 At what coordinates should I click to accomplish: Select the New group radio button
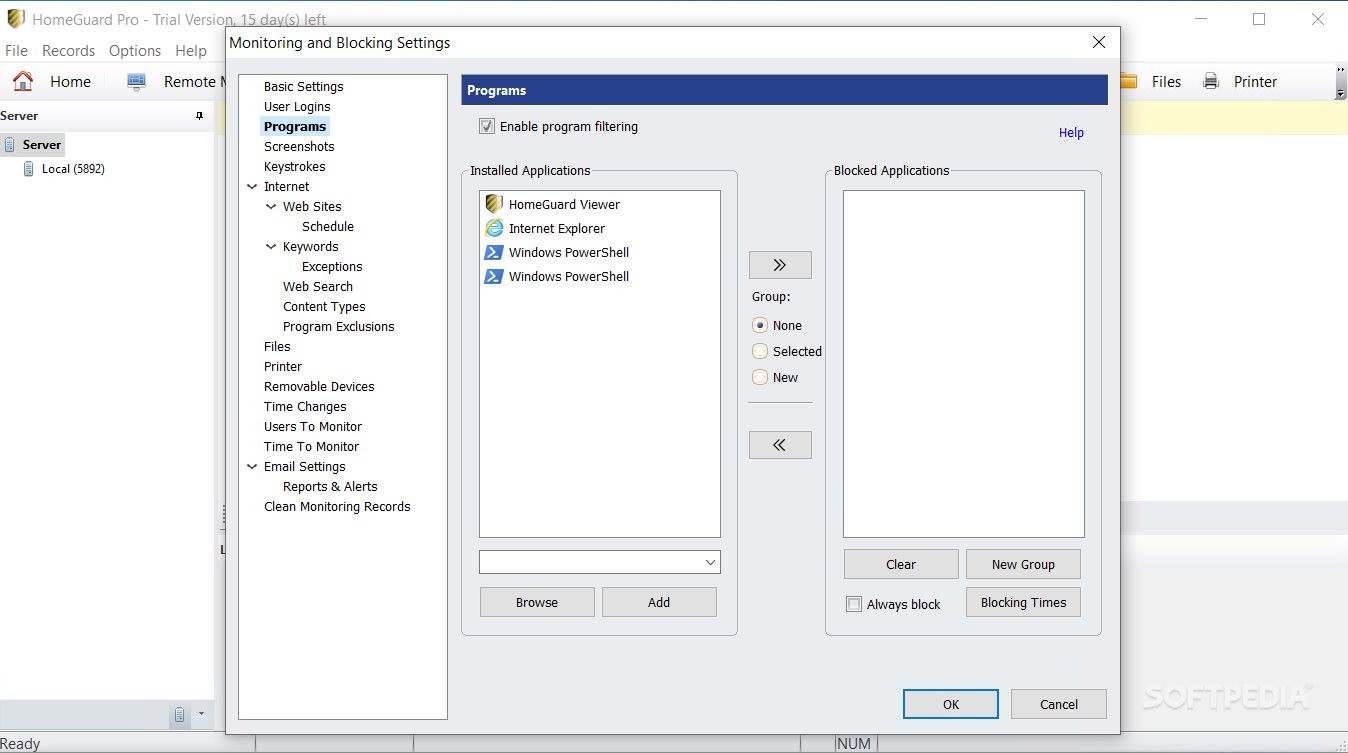(760, 377)
